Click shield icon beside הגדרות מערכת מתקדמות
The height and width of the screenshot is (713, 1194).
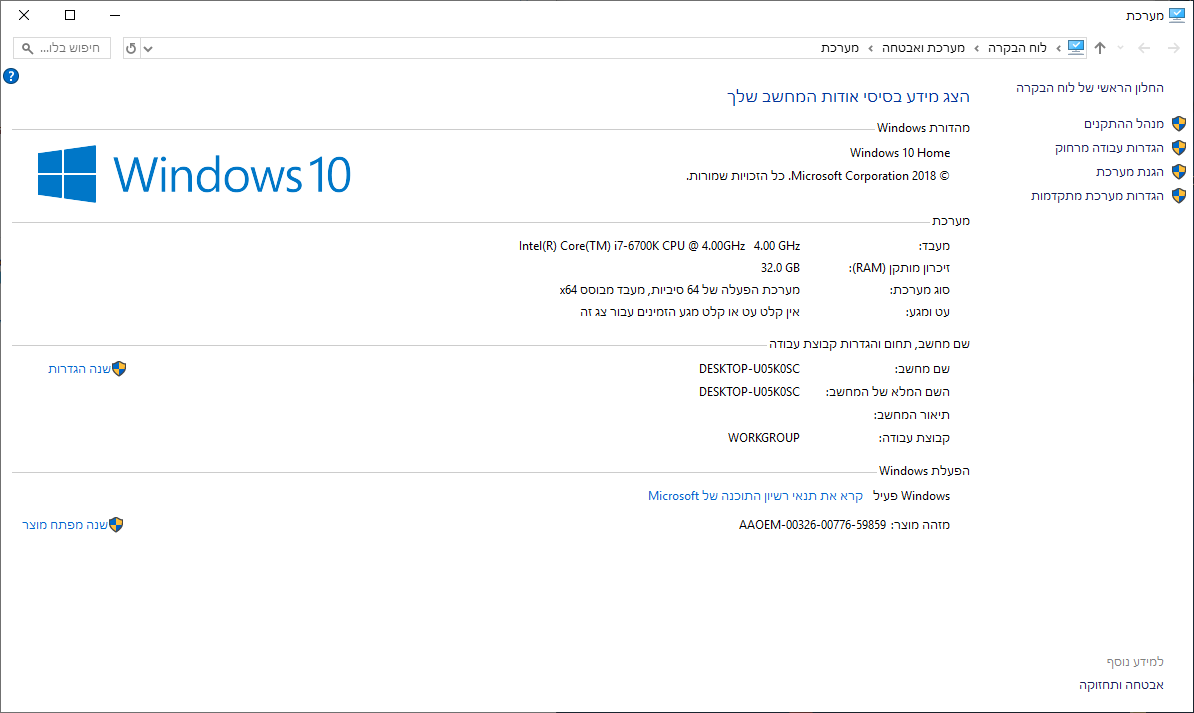tap(1179, 196)
